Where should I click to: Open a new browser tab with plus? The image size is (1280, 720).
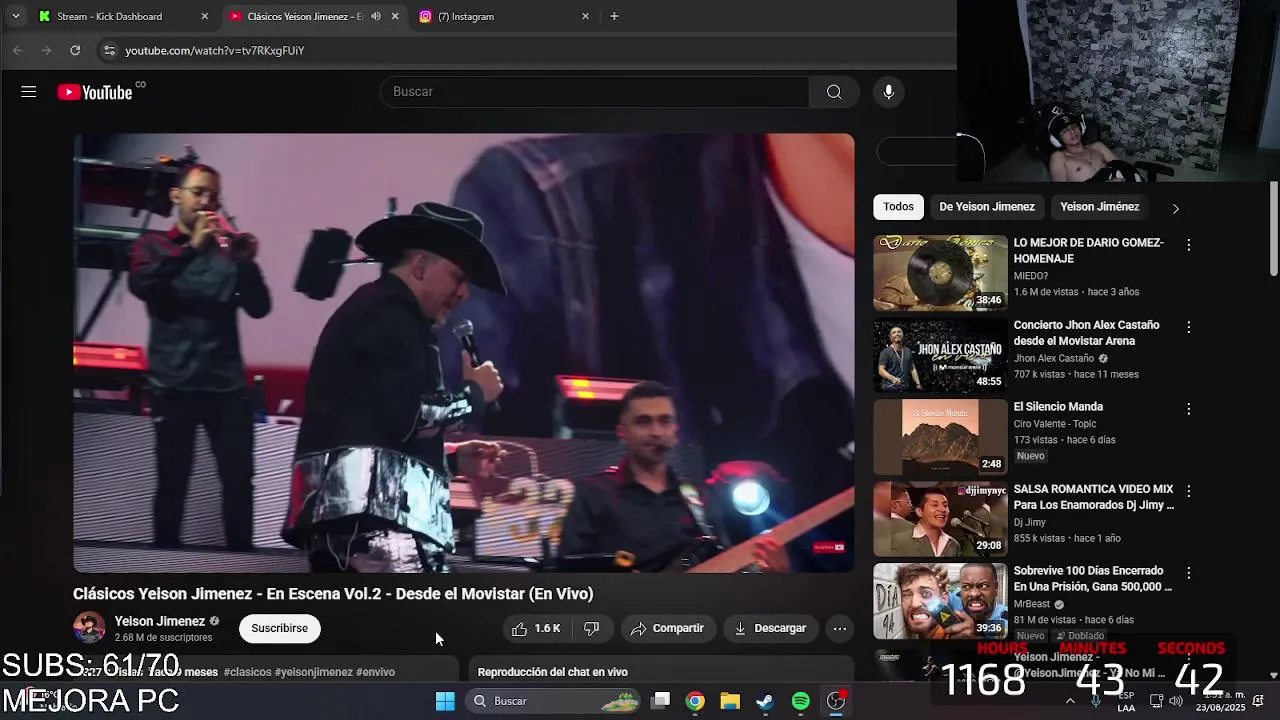coord(614,16)
